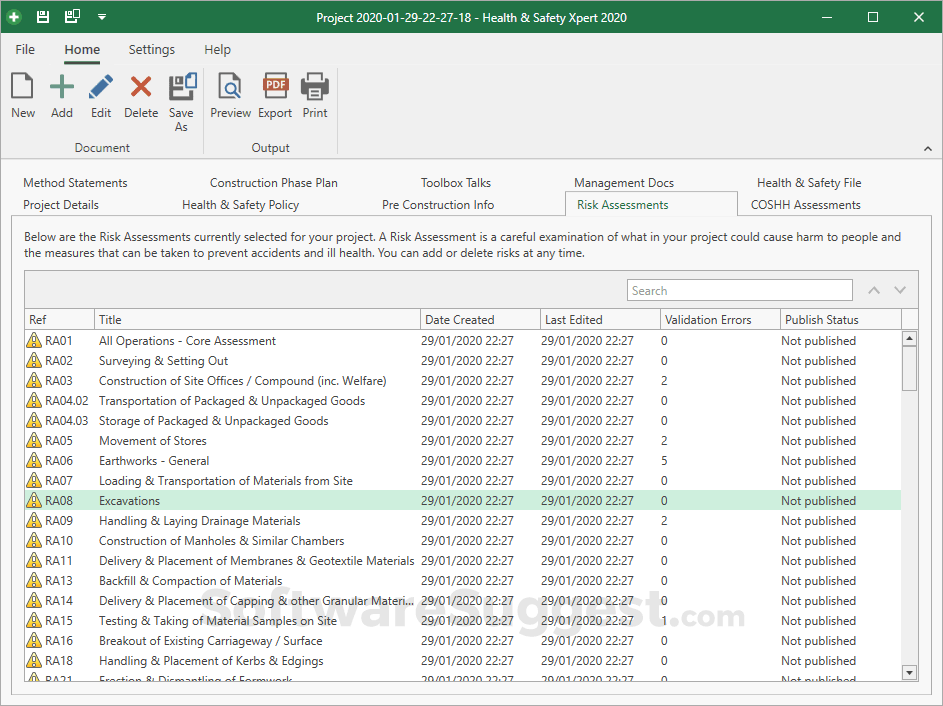
Task: Export the risk assessments as PDF
Action: (274, 95)
